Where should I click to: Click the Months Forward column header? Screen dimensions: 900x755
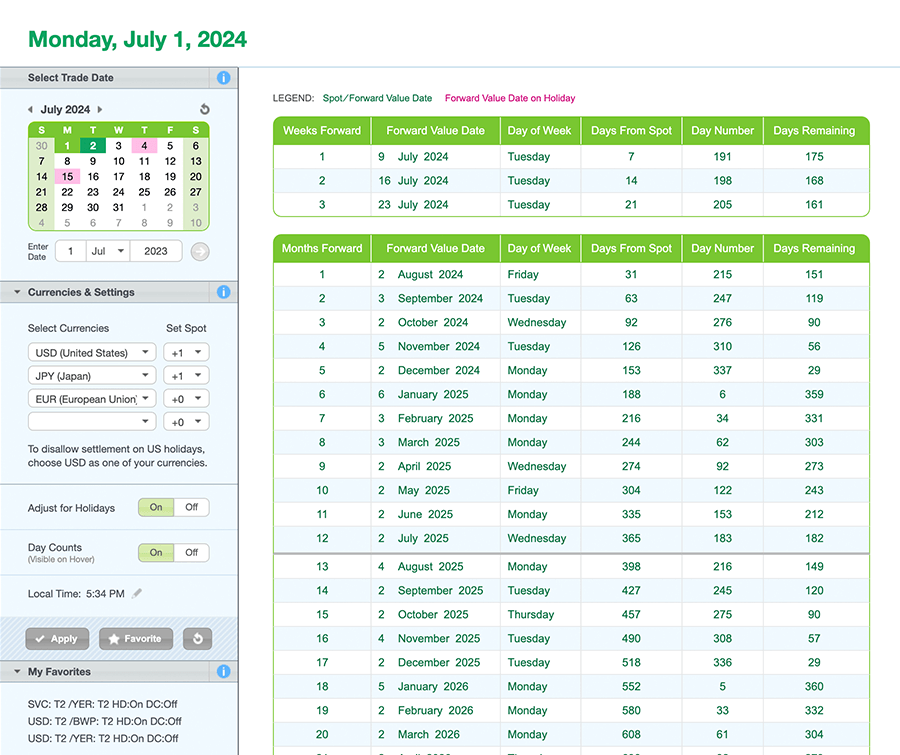pos(322,249)
